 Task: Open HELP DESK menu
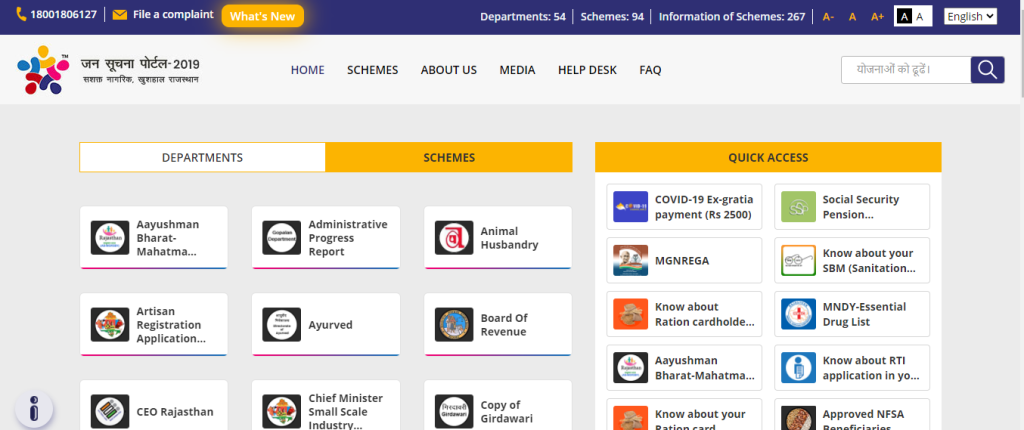[x=587, y=70]
